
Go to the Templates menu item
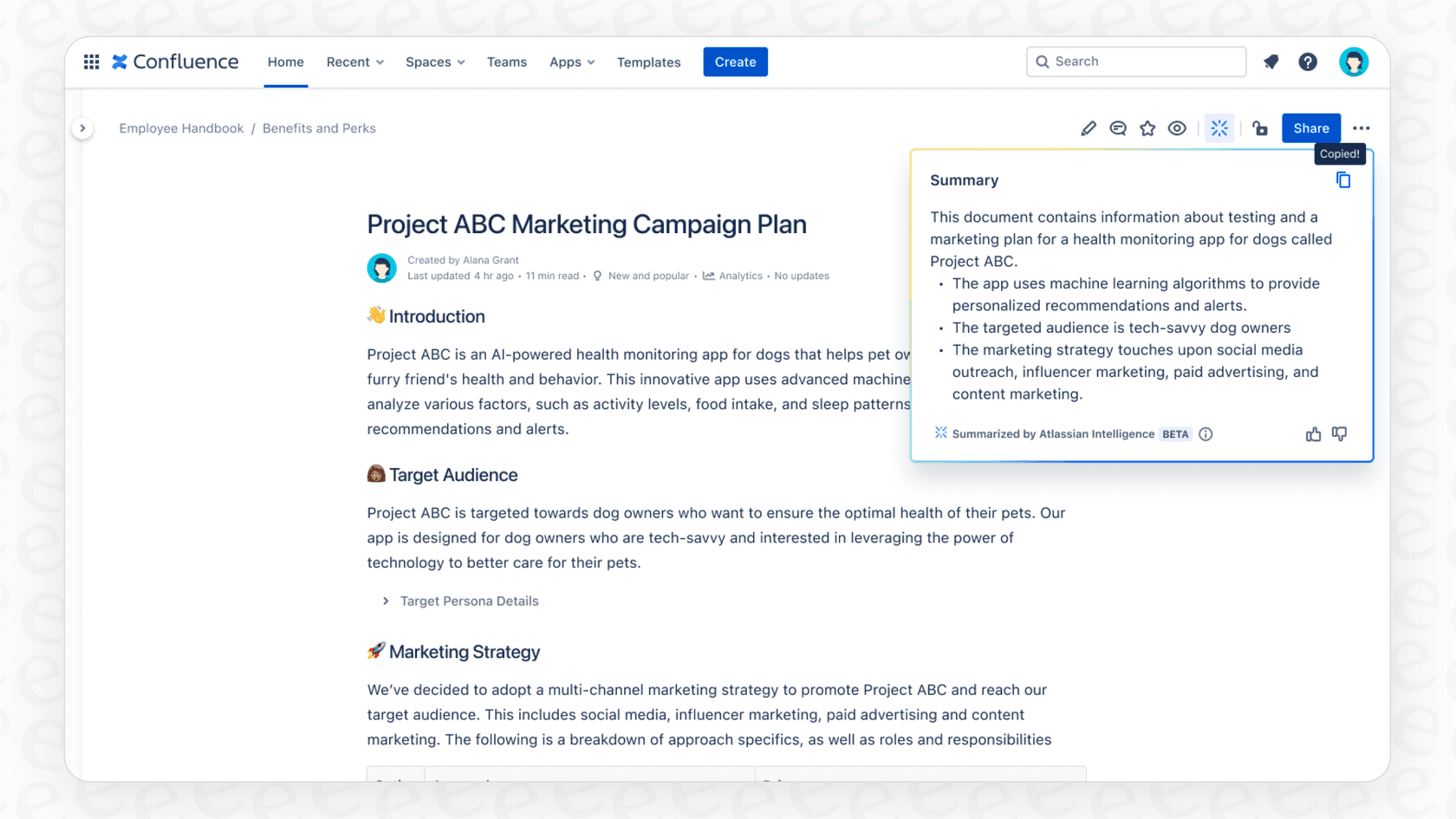click(648, 62)
